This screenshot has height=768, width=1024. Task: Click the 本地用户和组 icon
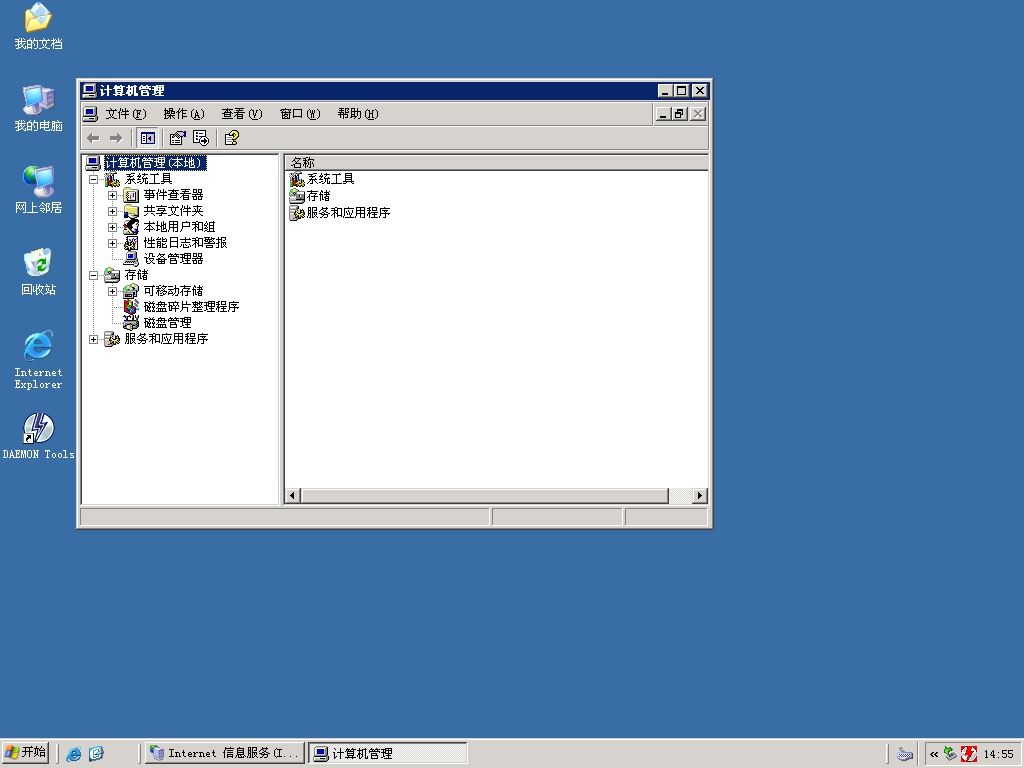[131, 227]
